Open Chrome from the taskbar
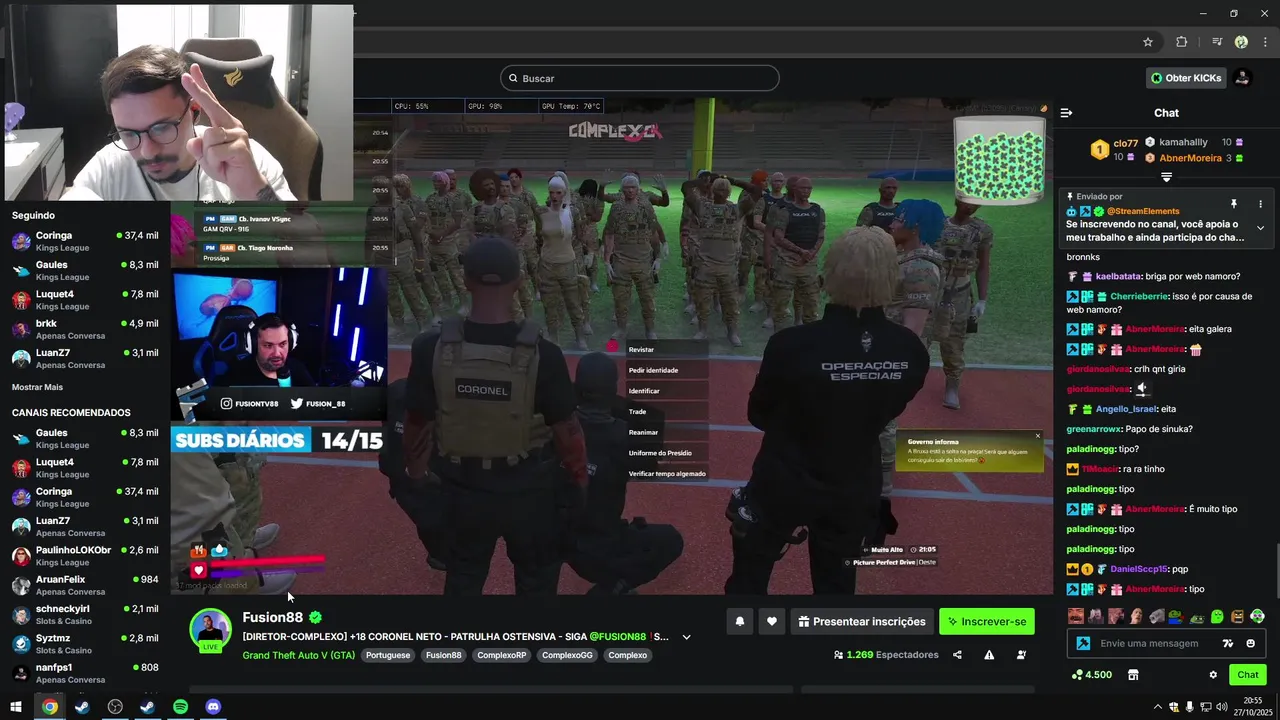This screenshot has height=720, width=1280. point(49,707)
